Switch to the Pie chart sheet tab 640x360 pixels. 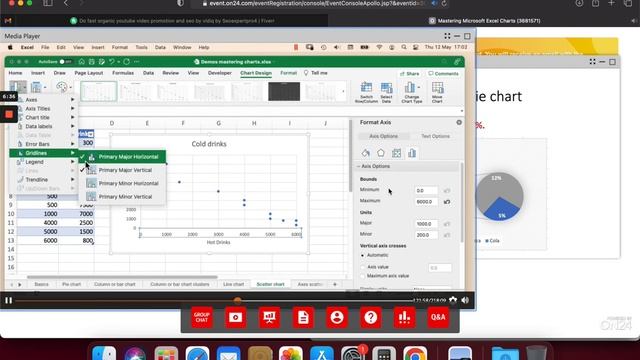pos(71,284)
